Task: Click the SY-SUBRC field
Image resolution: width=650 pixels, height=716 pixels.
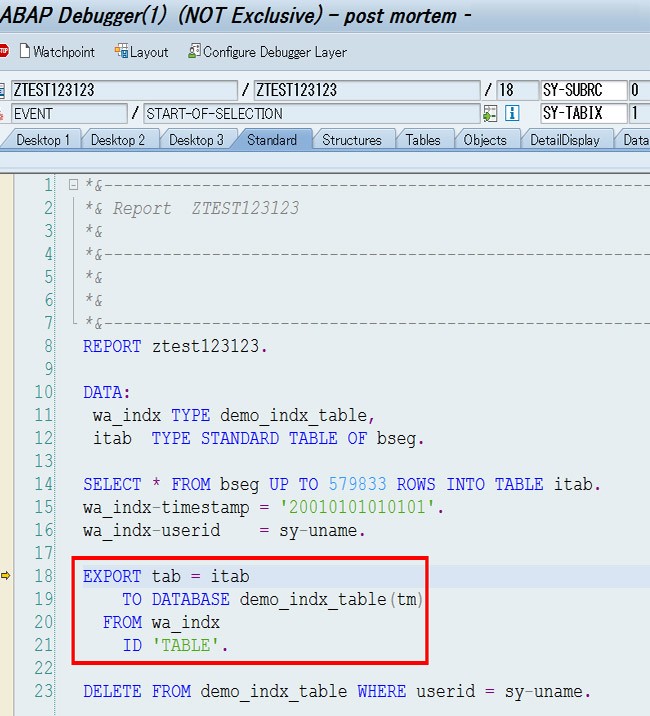Action: tap(583, 90)
